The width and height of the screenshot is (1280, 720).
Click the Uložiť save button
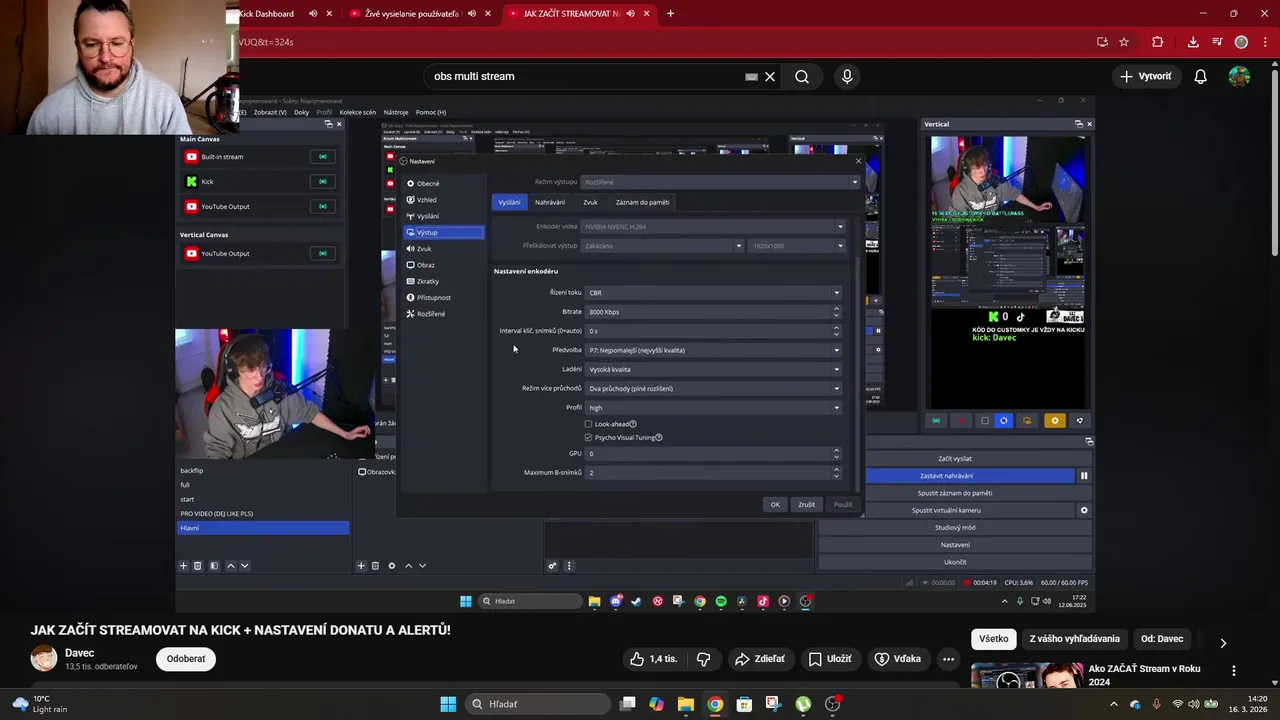click(x=829, y=659)
